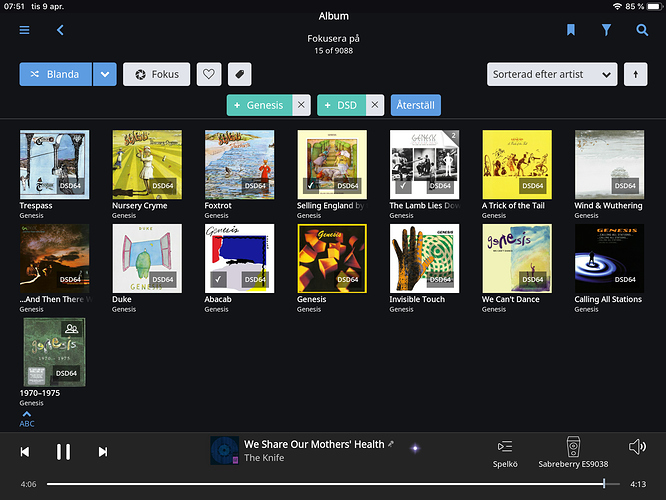The image size is (666, 500).
Task: Remove the Genesis focus filter
Action: pos(301,105)
